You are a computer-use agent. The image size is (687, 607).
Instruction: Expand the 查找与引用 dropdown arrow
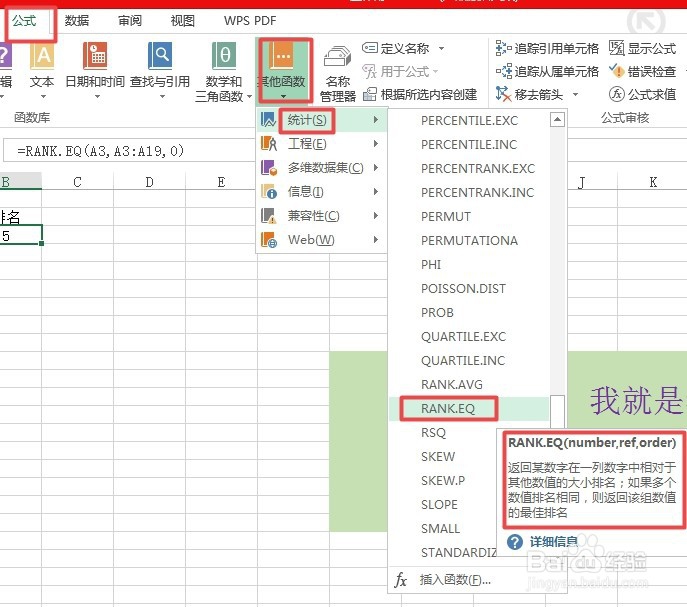[x=162, y=96]
